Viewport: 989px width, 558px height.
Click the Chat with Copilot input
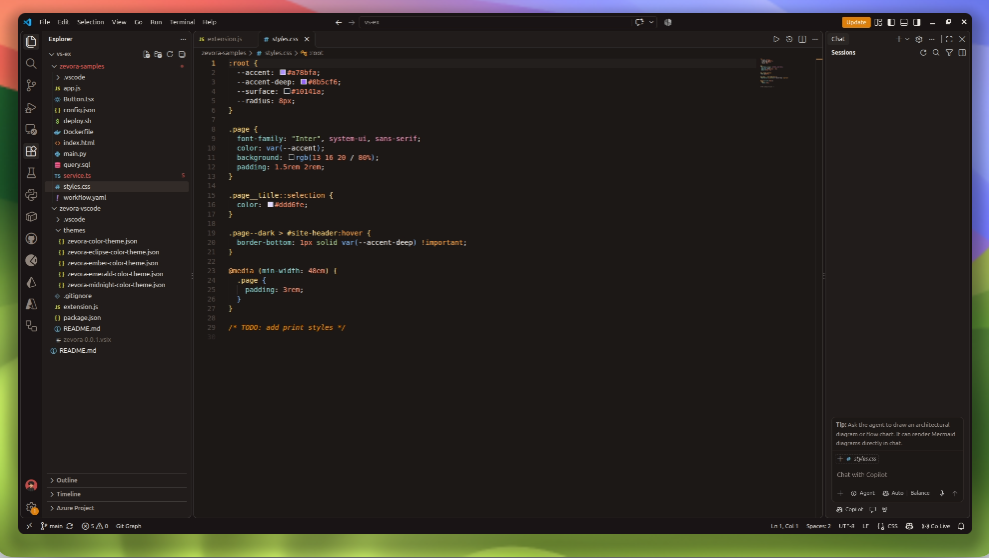897,475
